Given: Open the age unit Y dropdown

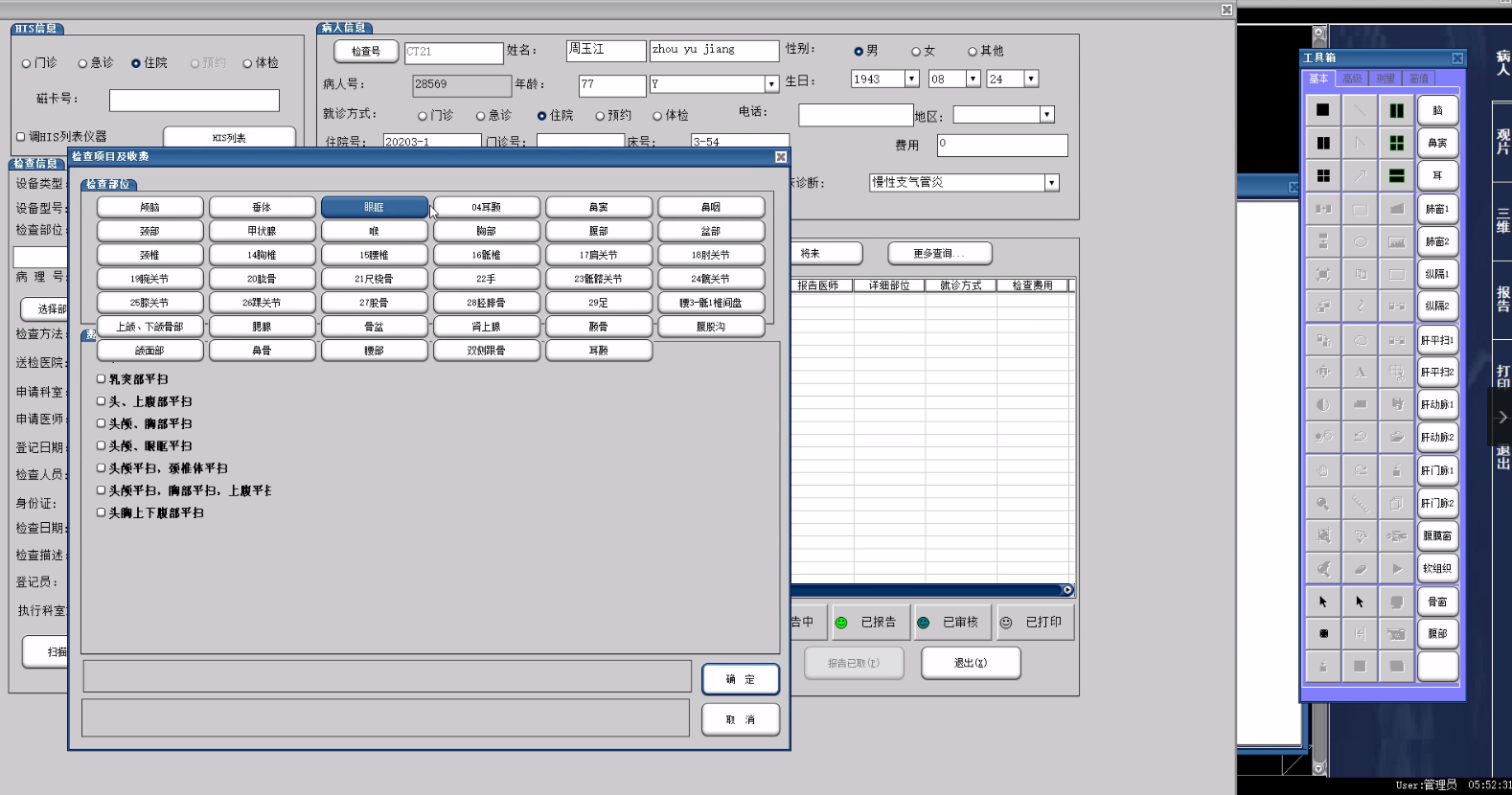Looking at the screenshot, I should 771,84.
